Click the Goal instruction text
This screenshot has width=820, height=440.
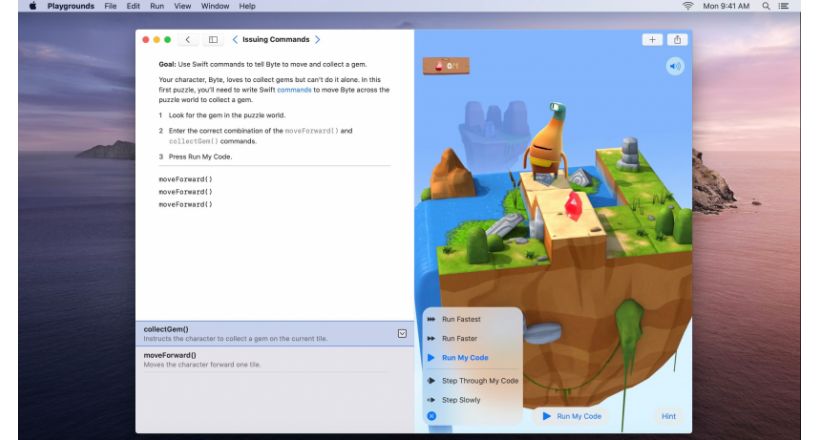[263, 64]
